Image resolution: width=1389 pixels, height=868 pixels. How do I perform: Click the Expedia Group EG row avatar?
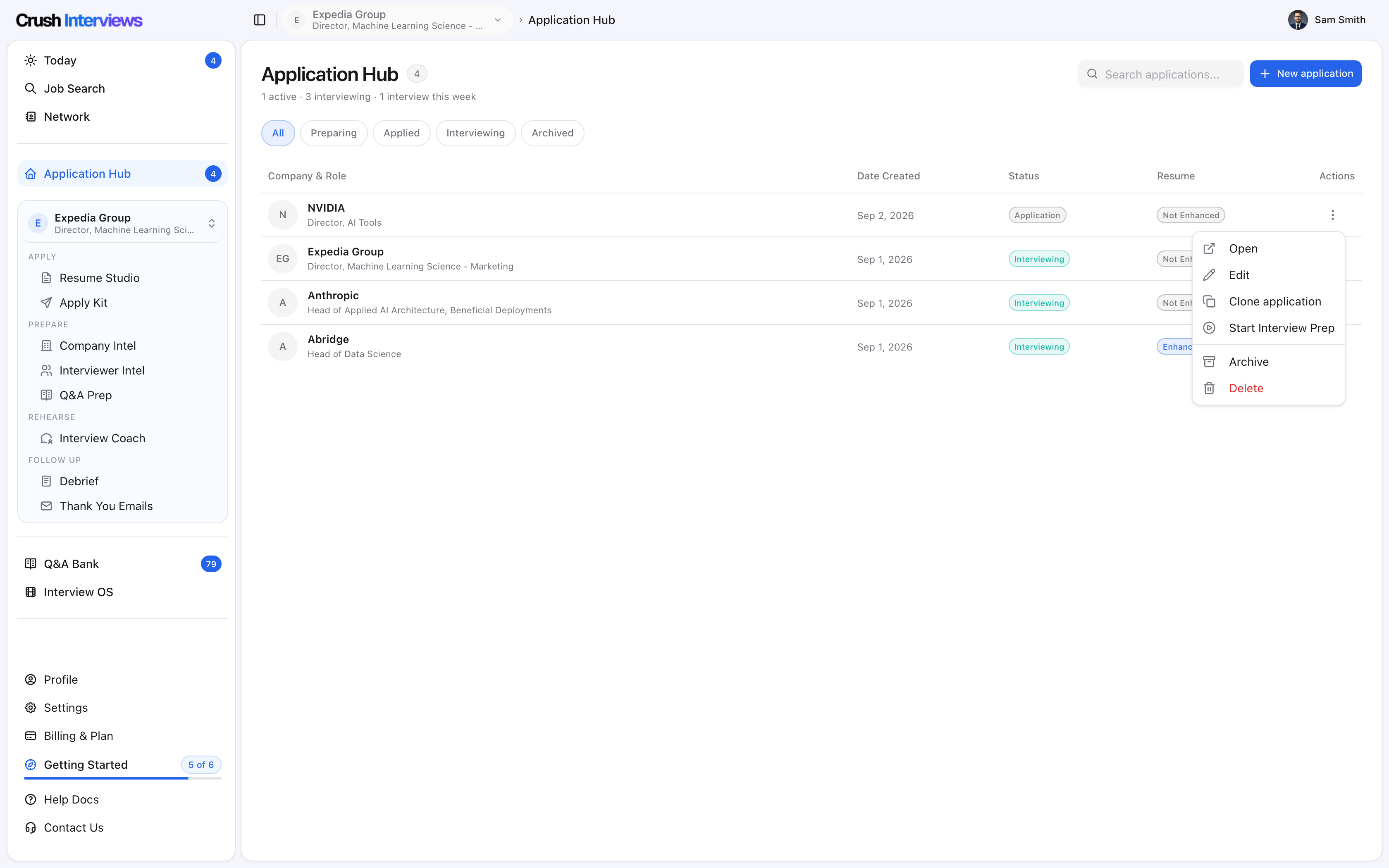pyautogui.click(x=282, y=259)
